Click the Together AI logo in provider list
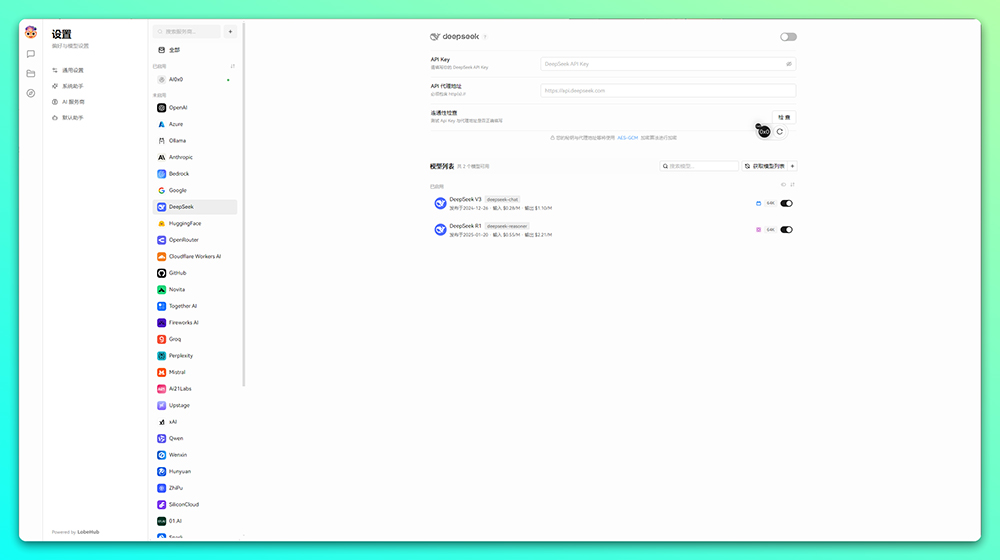This screenshot has height=560, width=1000. (161, 306)
